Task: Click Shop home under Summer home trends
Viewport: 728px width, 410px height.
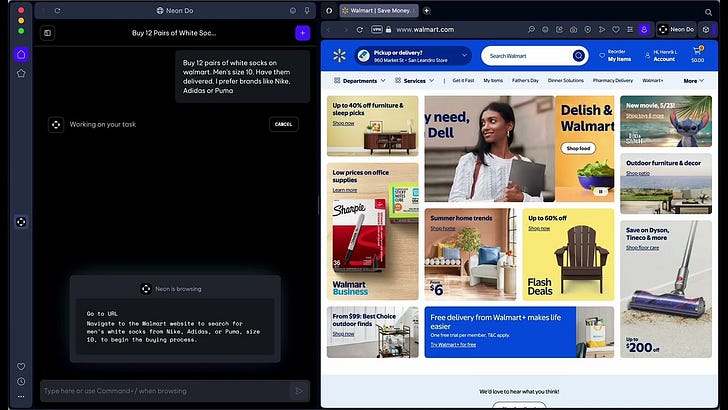Action: click(442, 228)
